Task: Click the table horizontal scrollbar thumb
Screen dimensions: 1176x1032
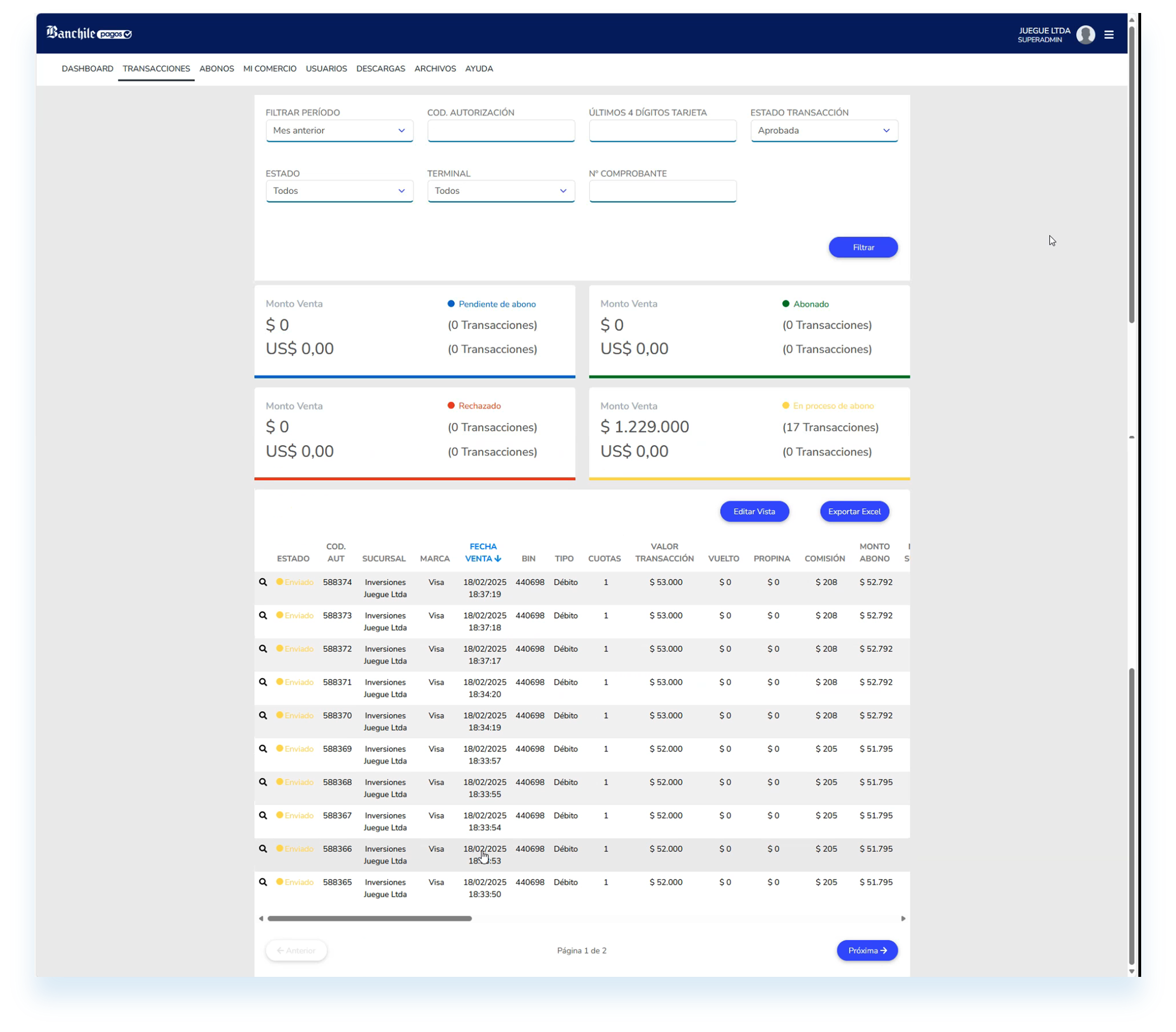Action: 369,919
